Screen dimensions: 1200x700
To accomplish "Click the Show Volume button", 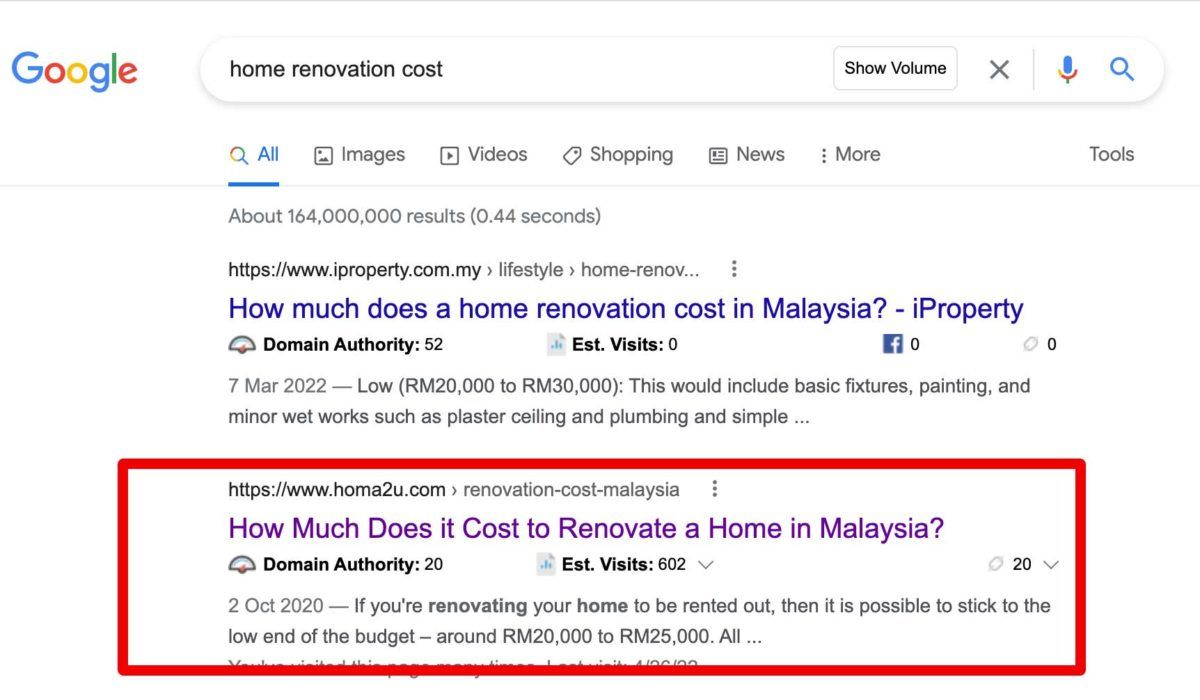I will click(895, 68).
